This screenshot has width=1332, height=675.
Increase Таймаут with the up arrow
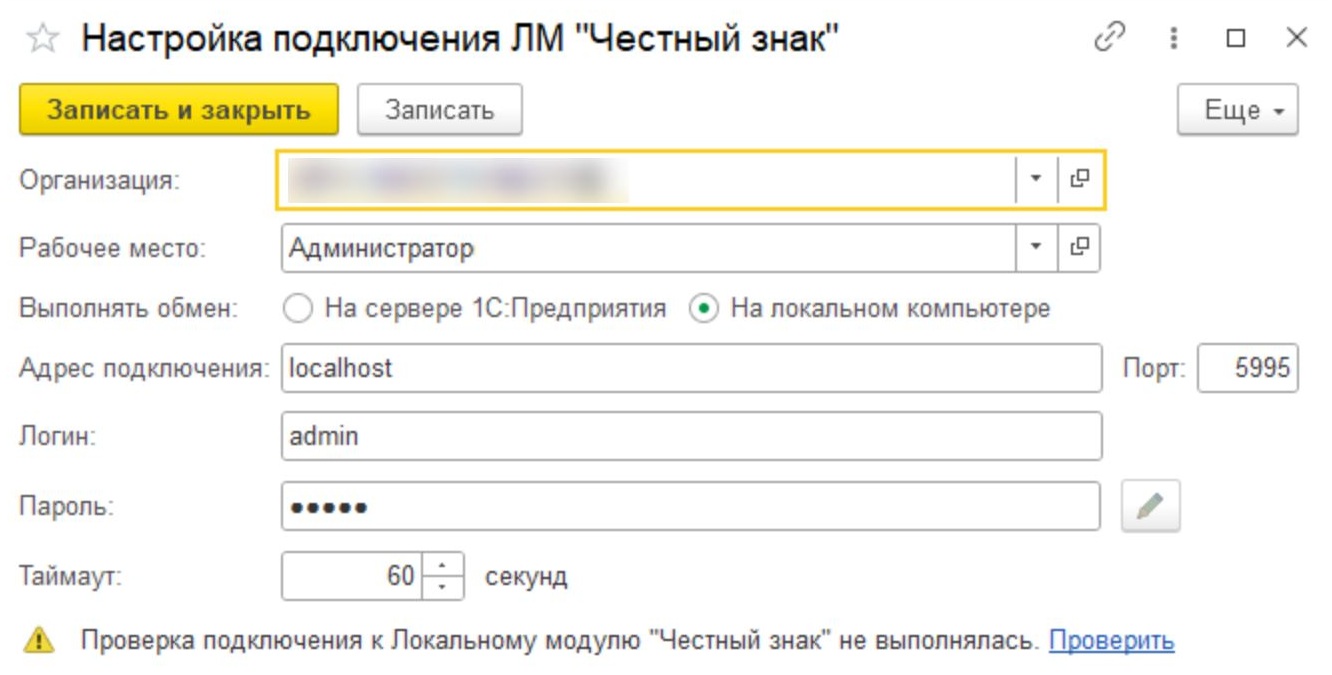[x=443, y=565]
